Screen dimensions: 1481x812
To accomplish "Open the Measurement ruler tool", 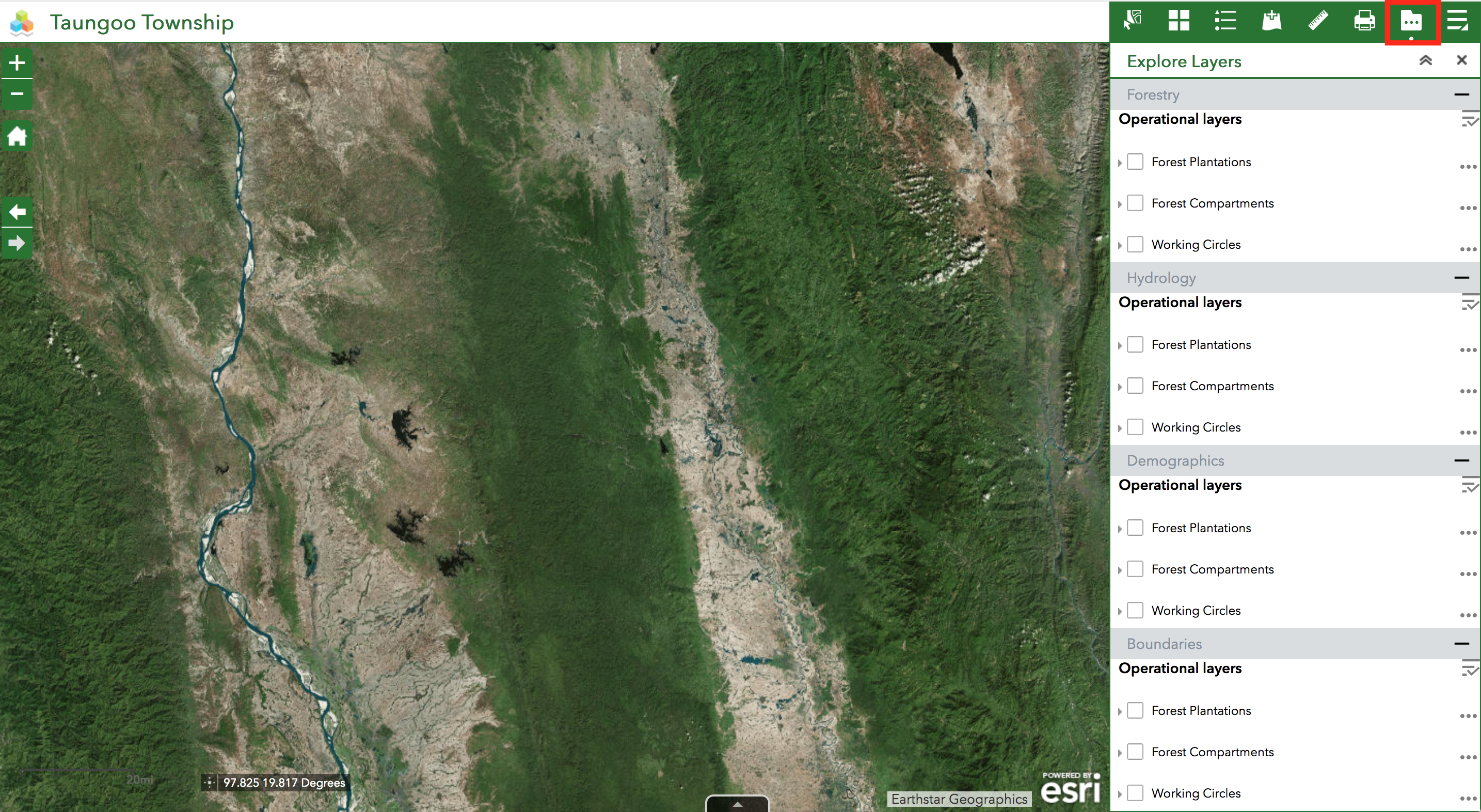I will [1318, 21].
